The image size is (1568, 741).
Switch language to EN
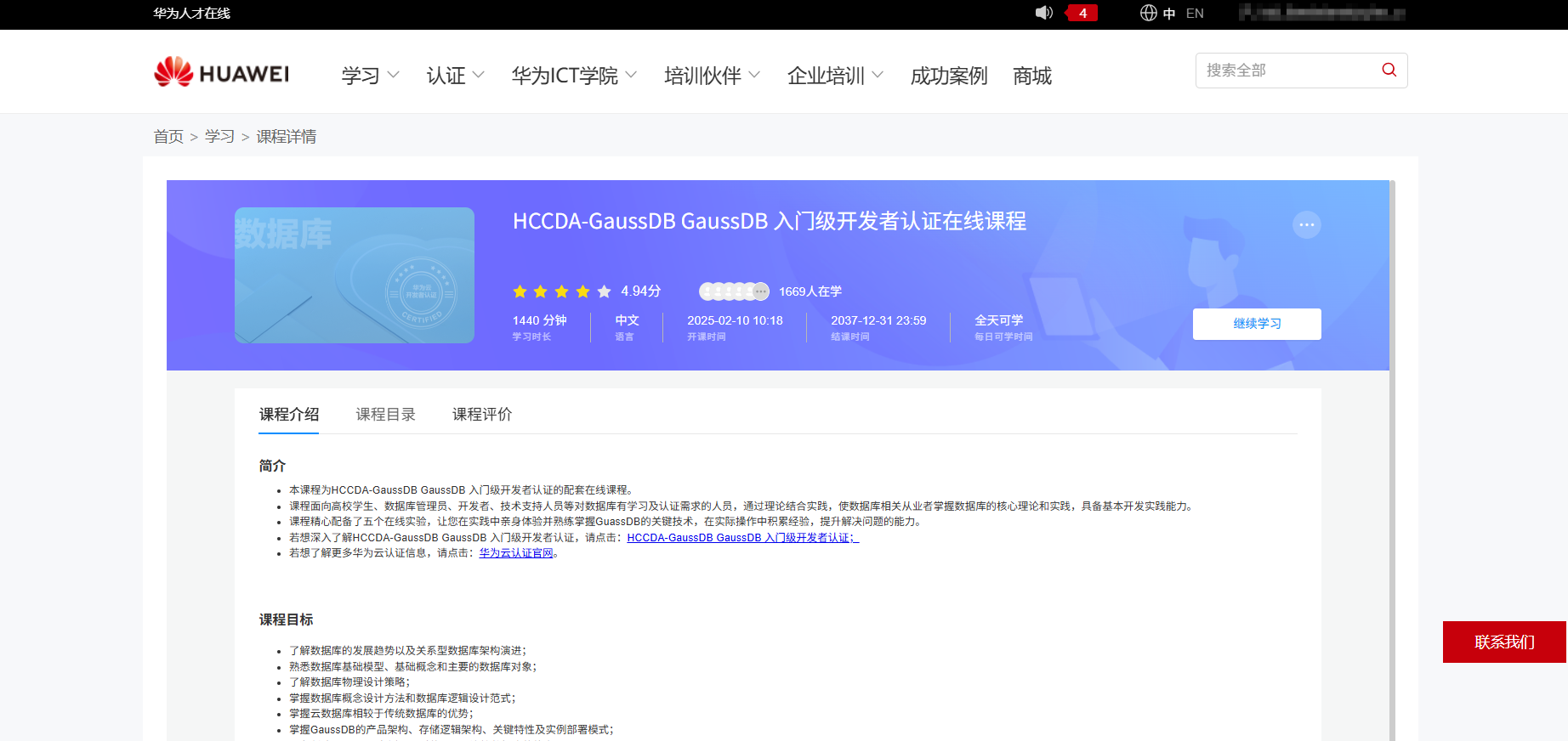[1195, 14]
